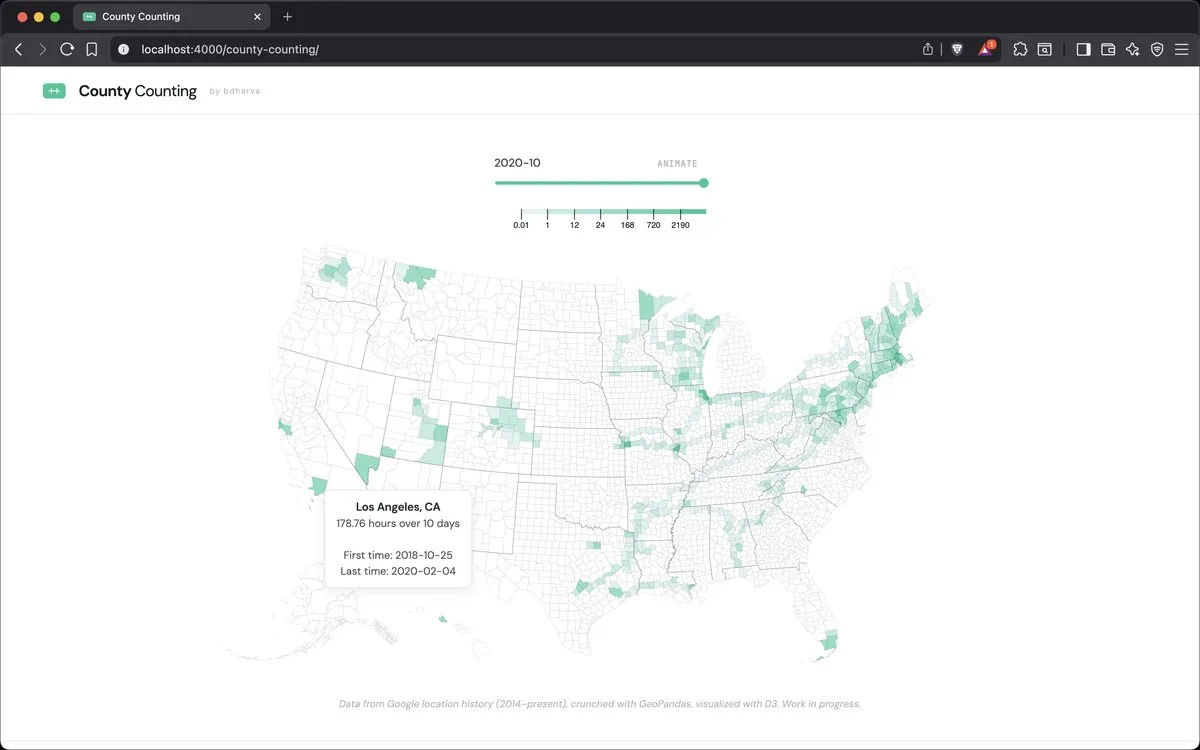Reload the current page
The image size is (1200, 750).
[x=67, y=49]
